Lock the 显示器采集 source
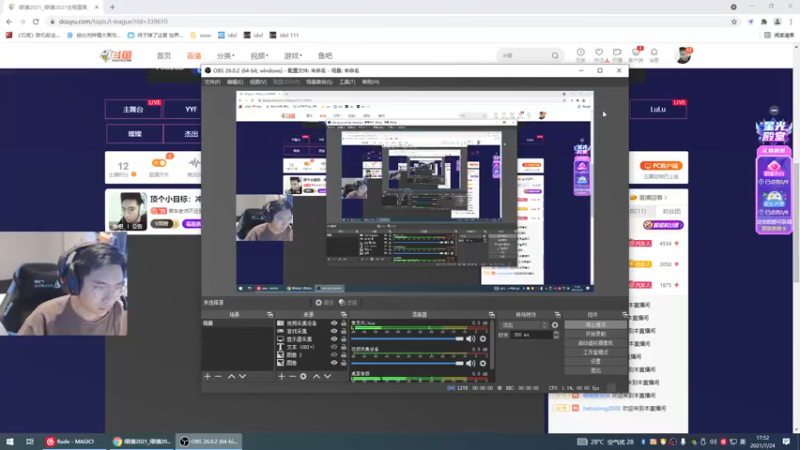The width and height of the screenshot is (800, 450). [343, 339]
